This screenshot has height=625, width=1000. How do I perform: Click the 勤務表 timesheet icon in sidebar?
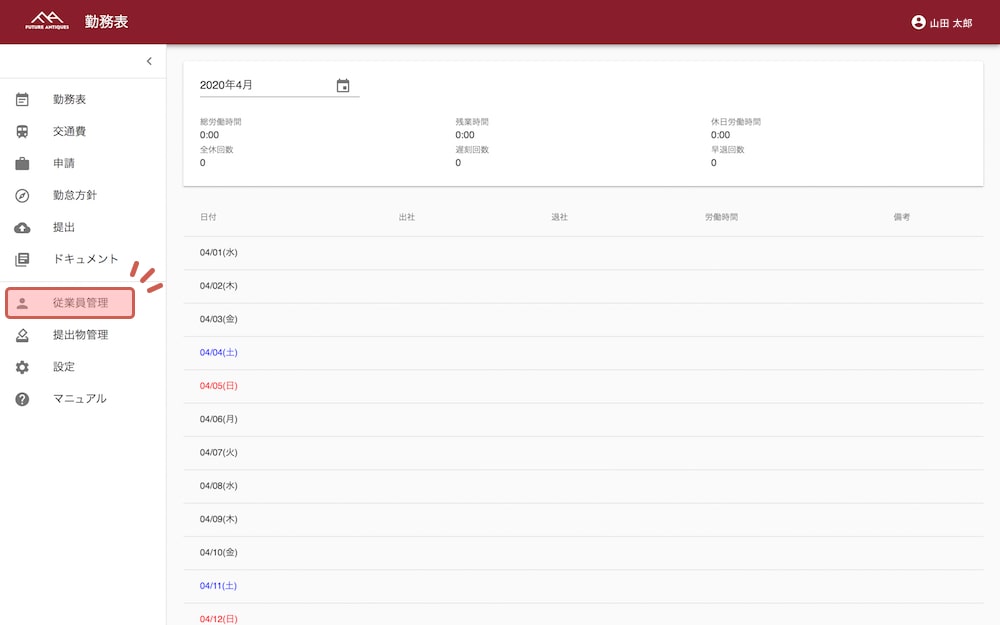click(x=22, y=100)
